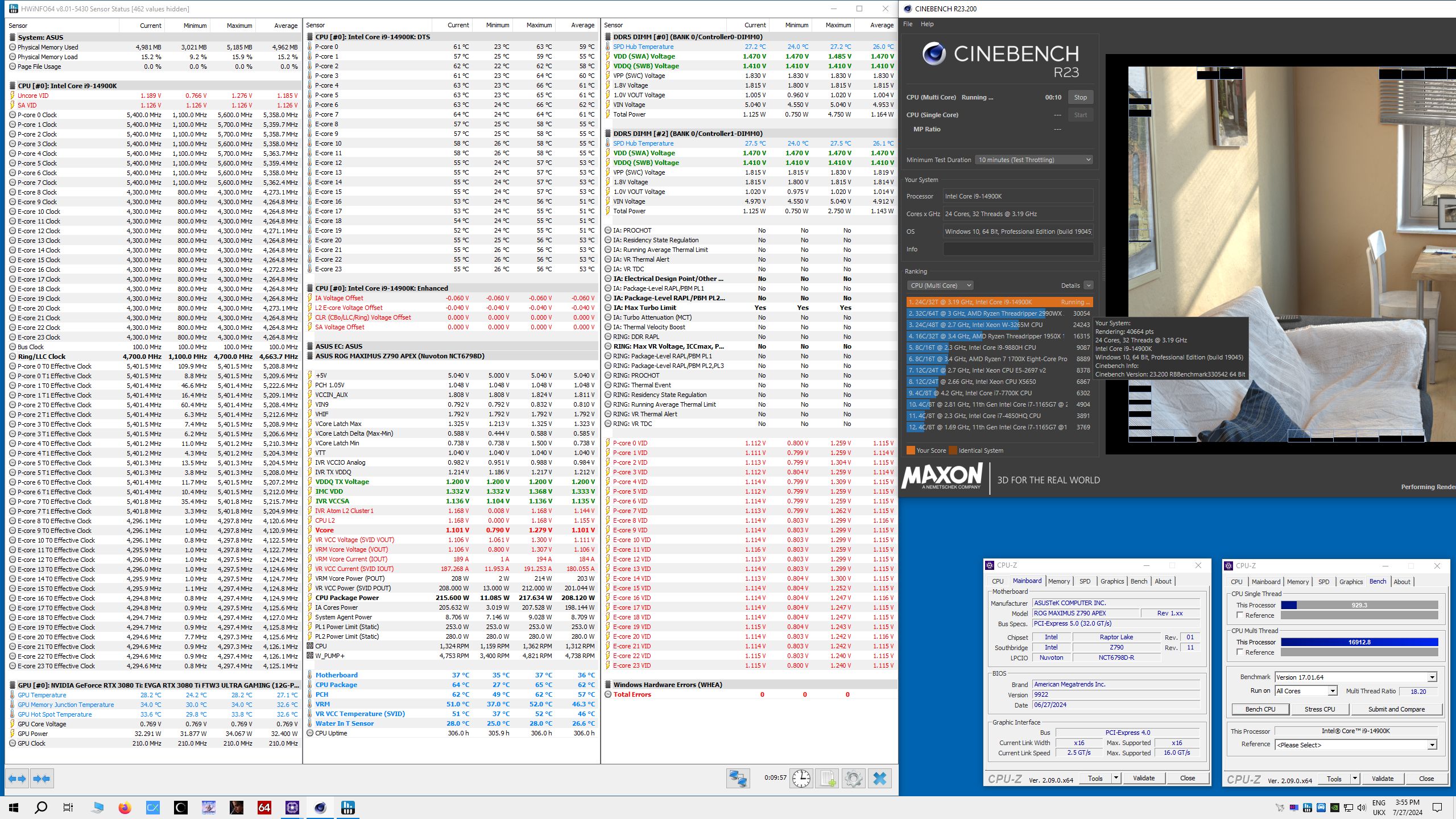Open HWiNFO remote network monitoring icon
The width and height of the screenshot is (1456, 819).
[738, 778]
